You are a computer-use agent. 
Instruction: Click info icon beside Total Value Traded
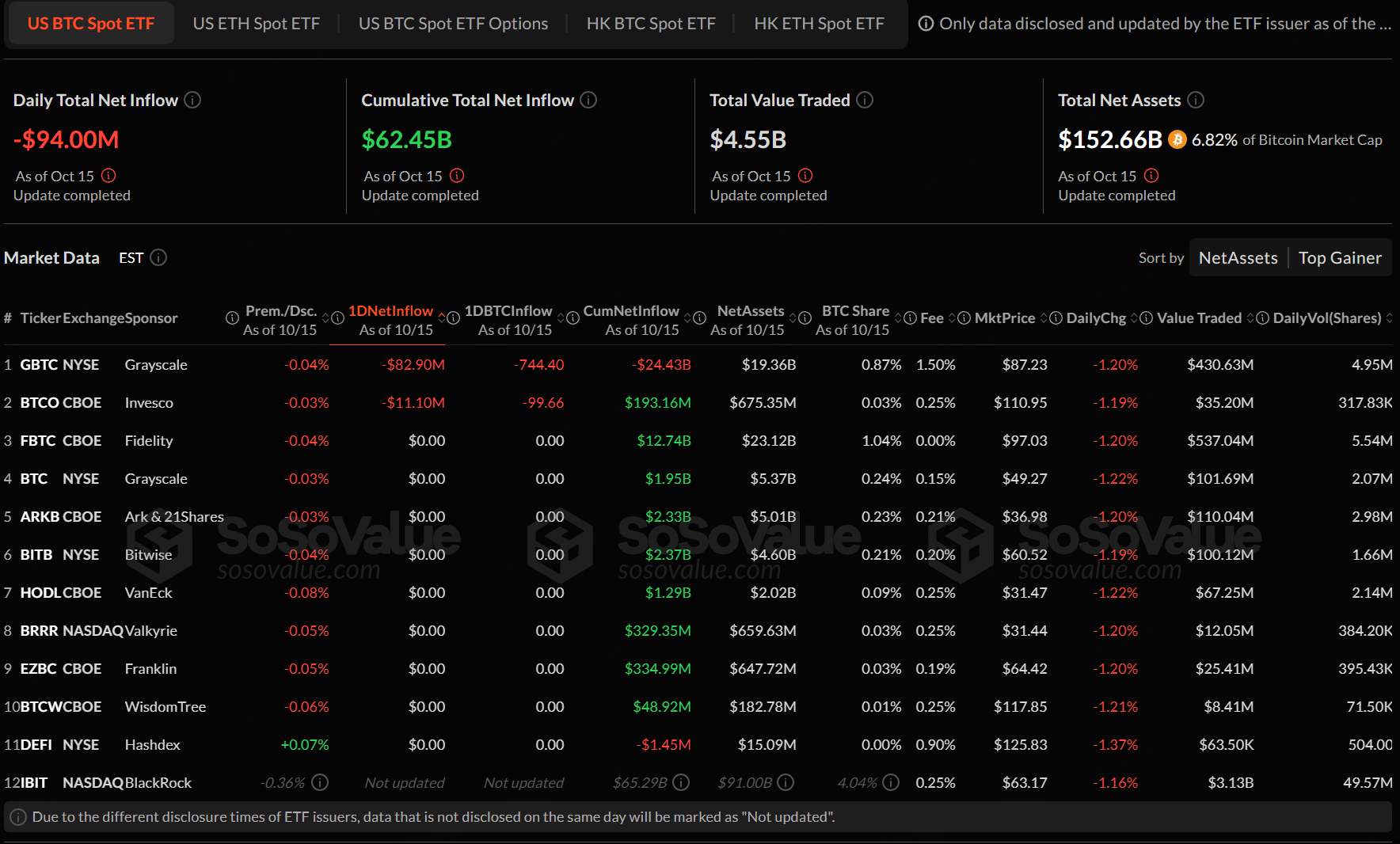click(x=865, y=100)
